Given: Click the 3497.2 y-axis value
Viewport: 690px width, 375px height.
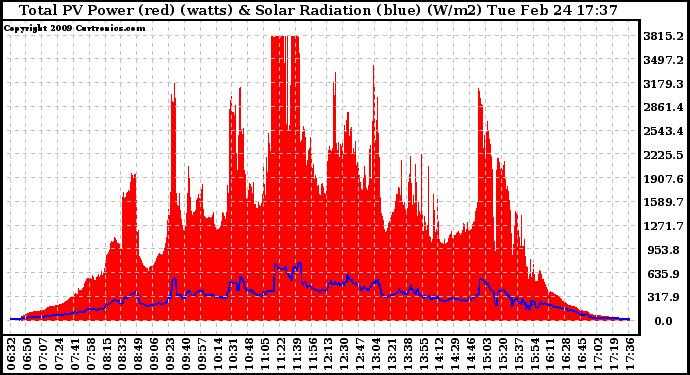Looking at the screenshot, I should pos(663,60).
